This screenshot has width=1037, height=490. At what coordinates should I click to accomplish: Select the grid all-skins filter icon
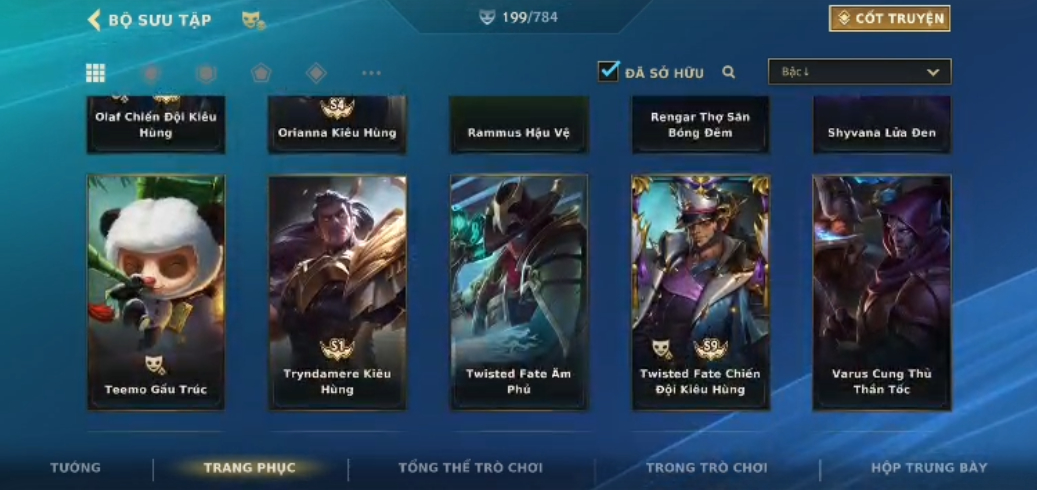coord(95,73)
